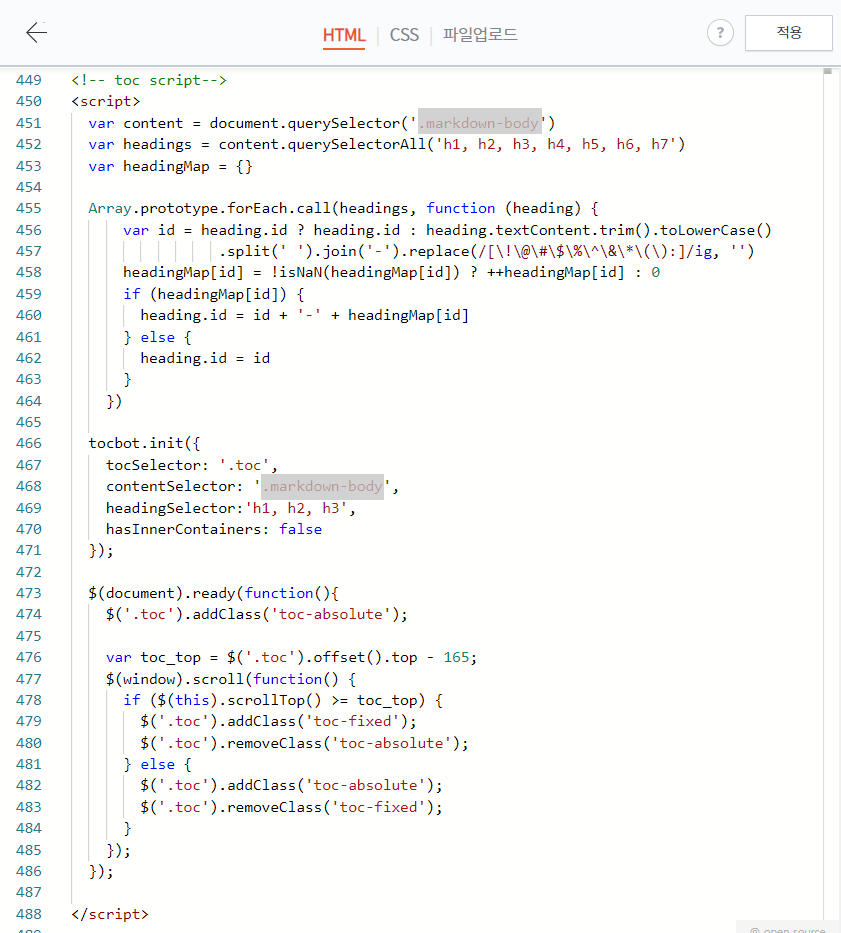Click '!isNaN(headingMap[id])' expression
The width and height of the screenshot is (841, 933).
[x=365, y=273]
